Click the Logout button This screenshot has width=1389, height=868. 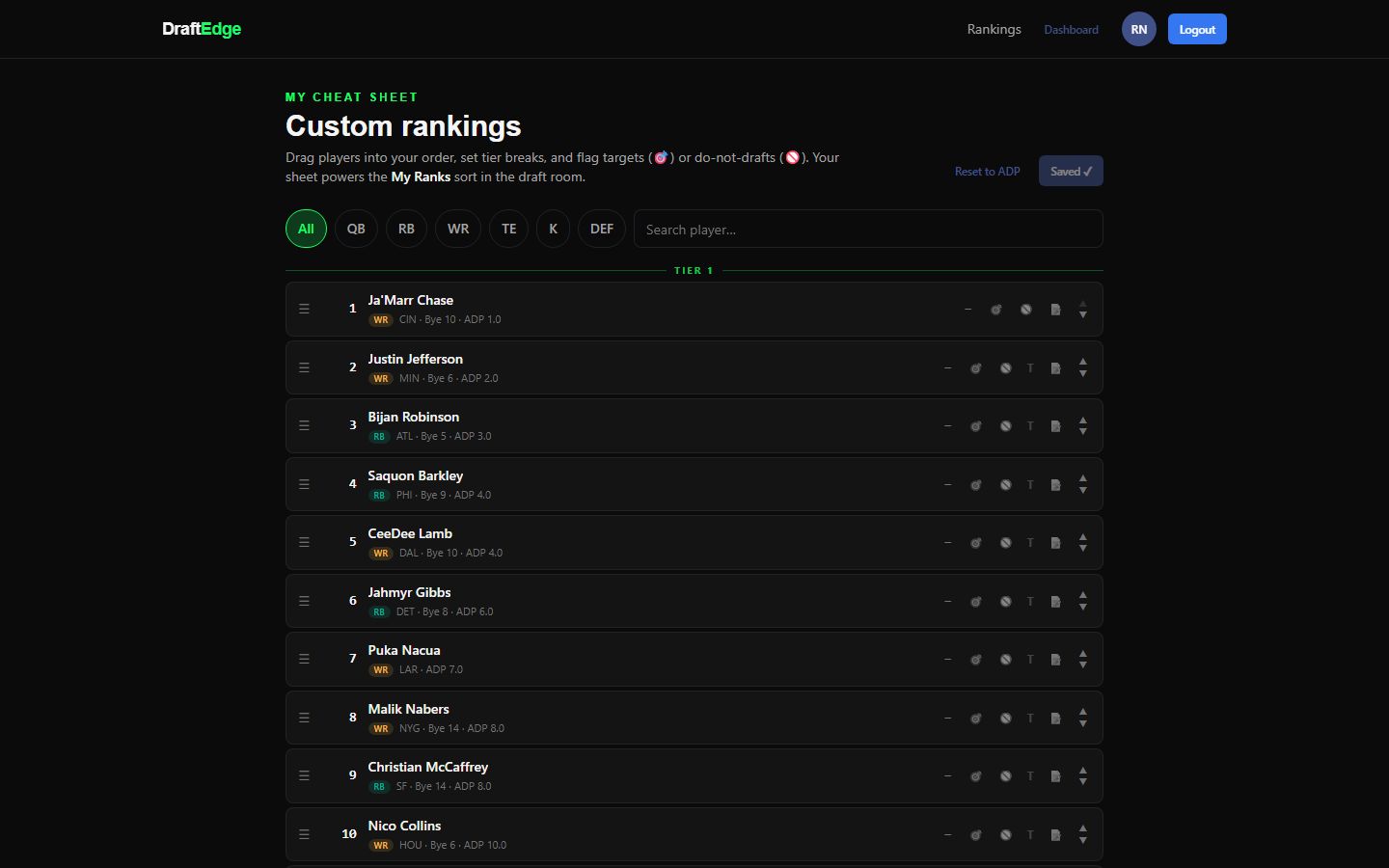1197,29
